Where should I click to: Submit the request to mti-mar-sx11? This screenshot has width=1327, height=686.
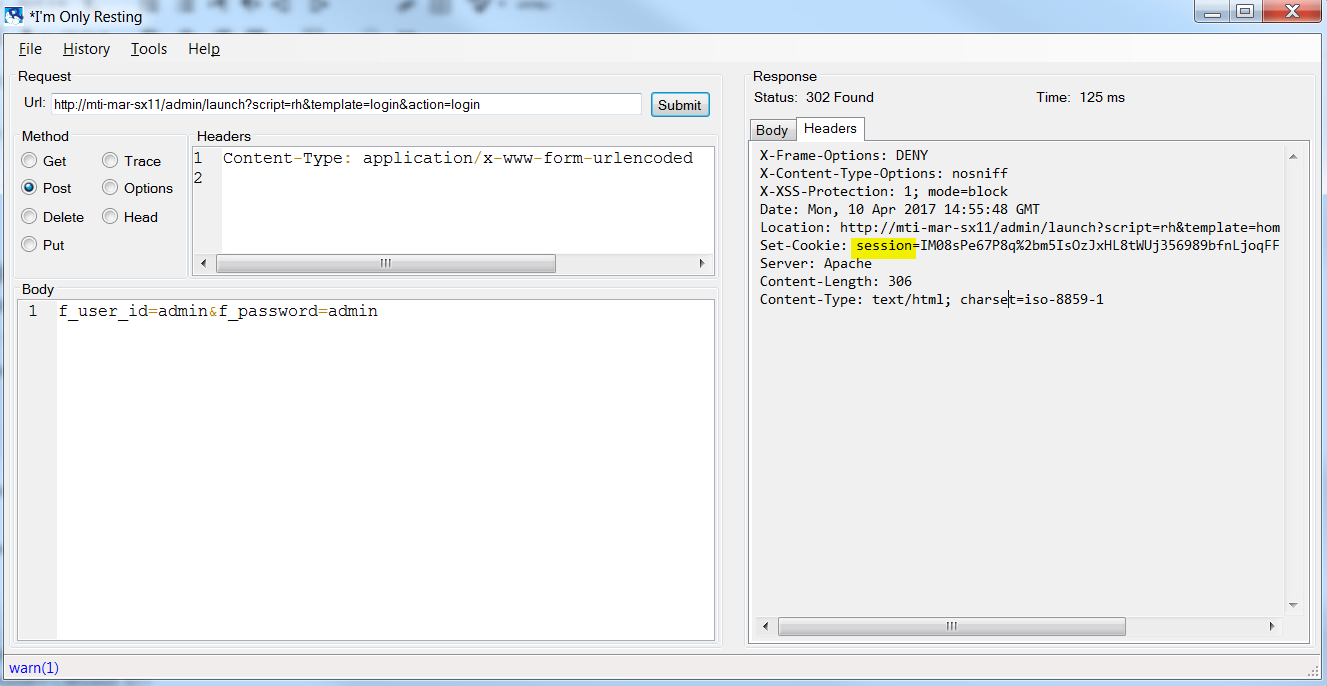pos(680,104)
